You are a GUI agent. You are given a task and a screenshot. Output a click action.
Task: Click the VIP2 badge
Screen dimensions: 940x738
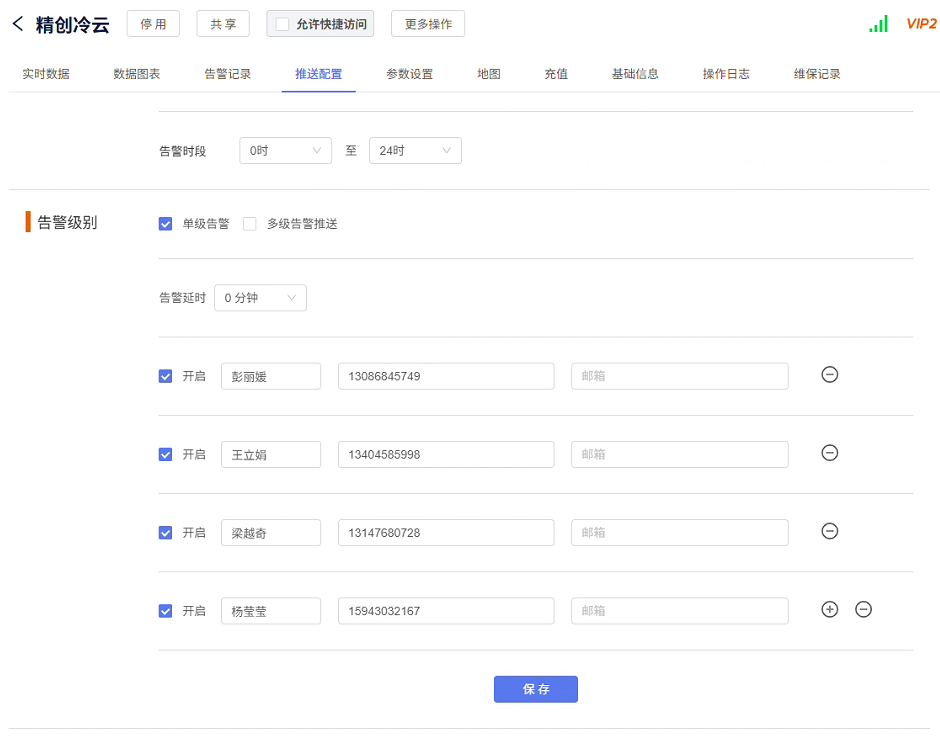tap(920, 24)
